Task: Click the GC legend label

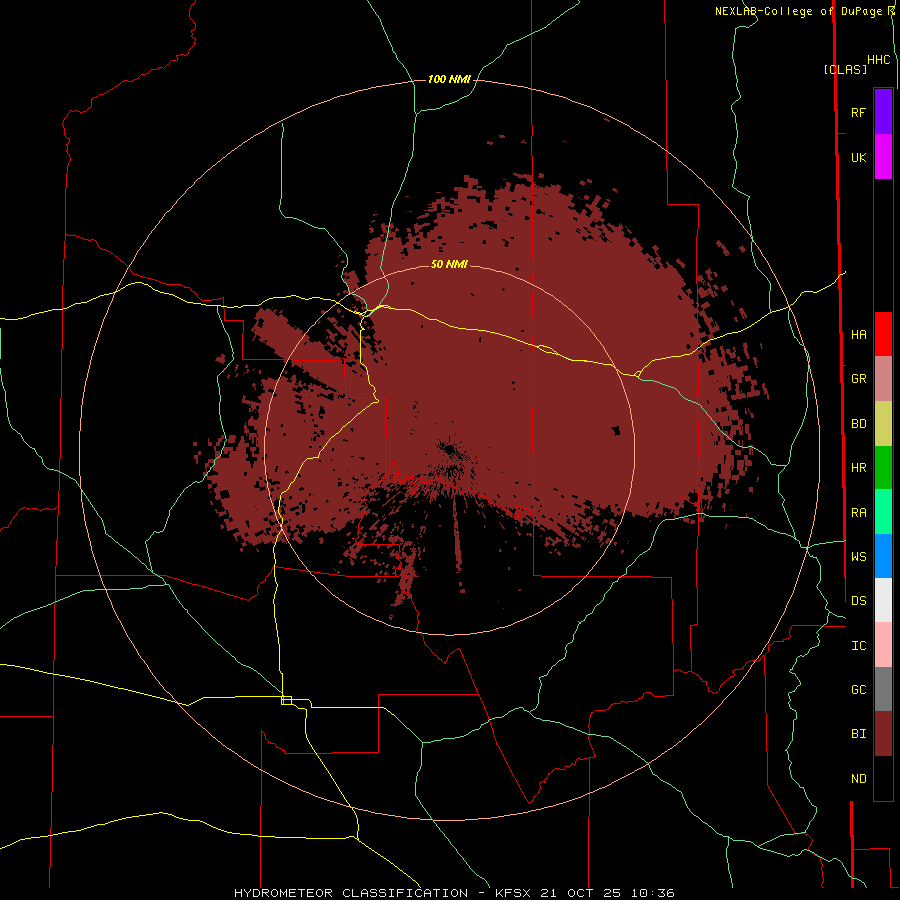Action: [858, 690]
